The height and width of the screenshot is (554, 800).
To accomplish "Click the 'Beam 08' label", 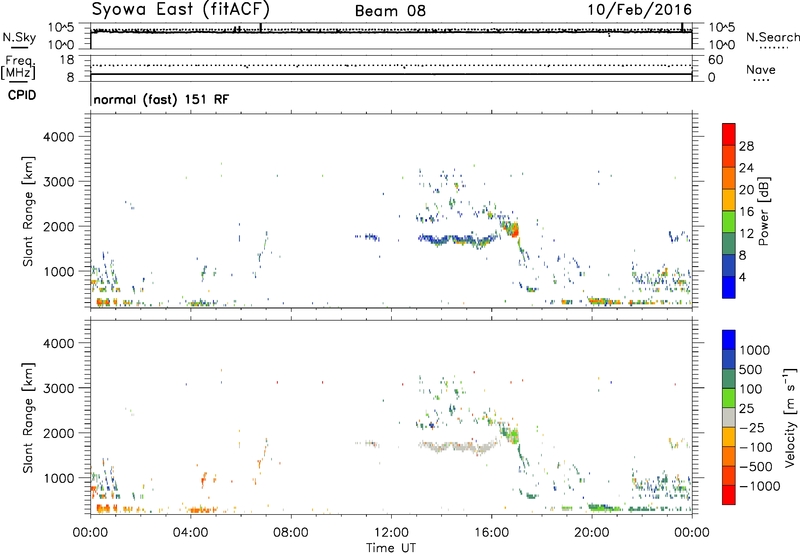I will coord(390,11).
